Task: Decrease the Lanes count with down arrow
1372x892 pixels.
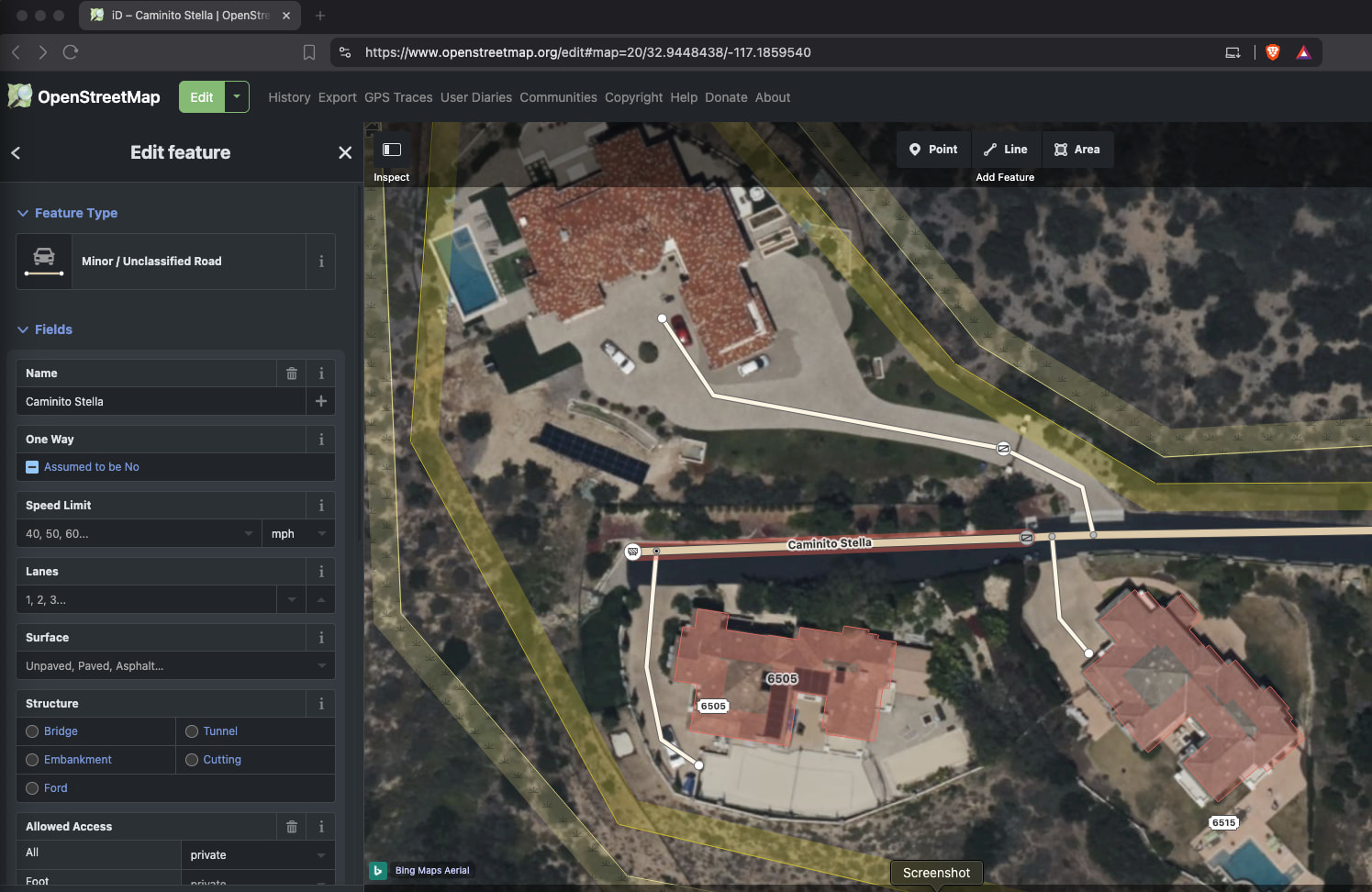Action: 292,599
